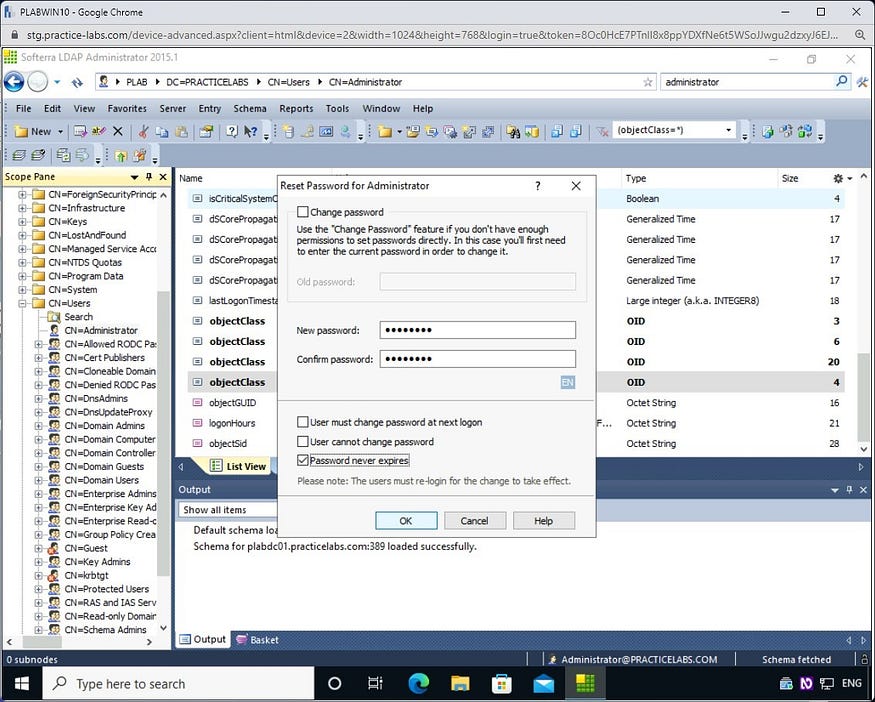Check User cannot change password
This screenshot has width=875, height=702.
click(x=302, y=441)
